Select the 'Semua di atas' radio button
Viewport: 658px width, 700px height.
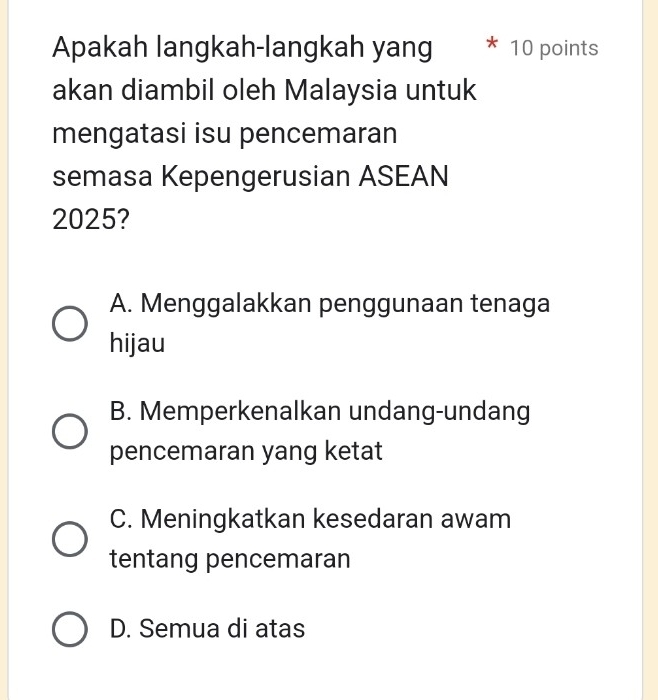69,630
